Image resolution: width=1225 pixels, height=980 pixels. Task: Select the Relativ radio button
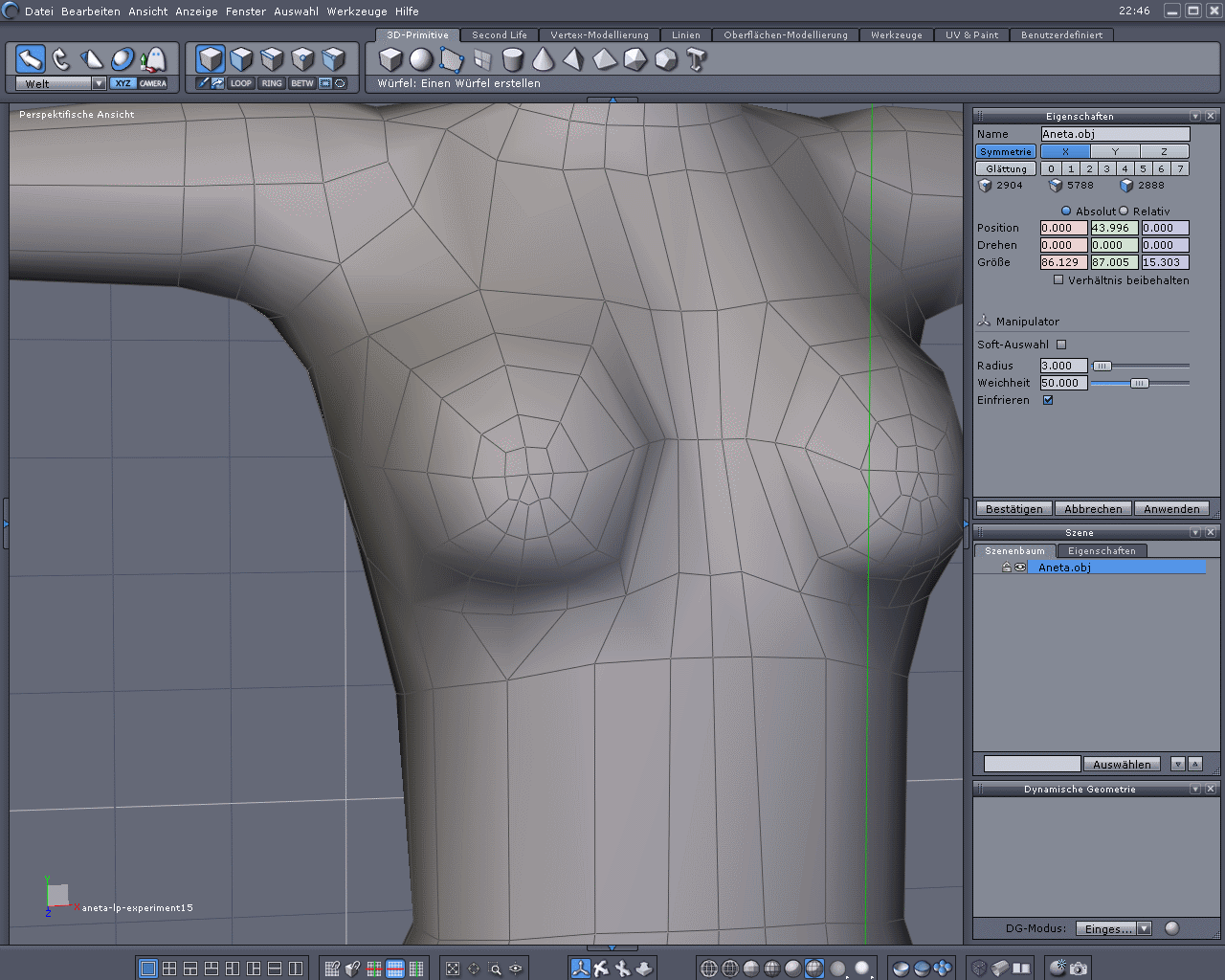pos(1125,212)
